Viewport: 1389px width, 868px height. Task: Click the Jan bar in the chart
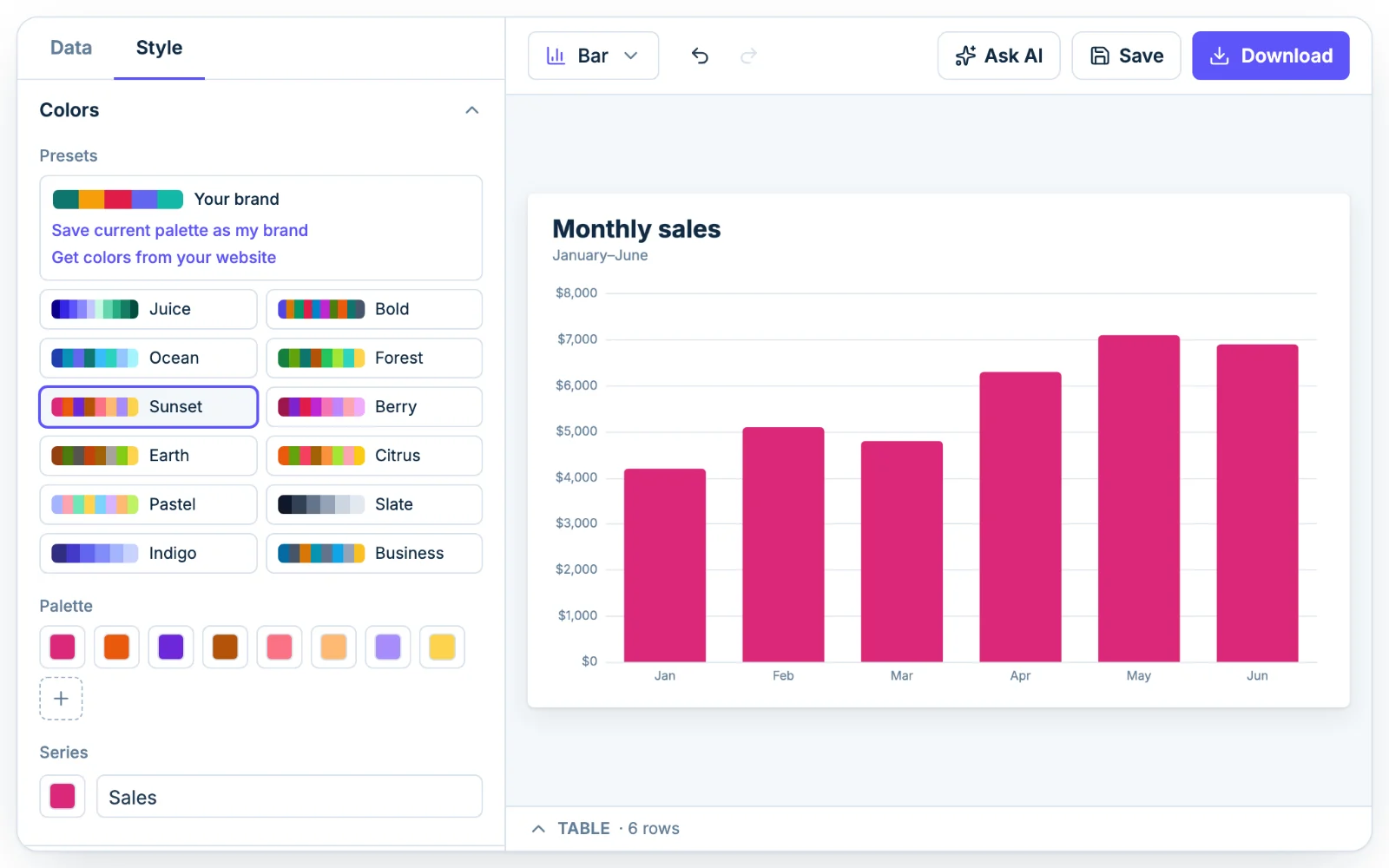tap(665, 565)
